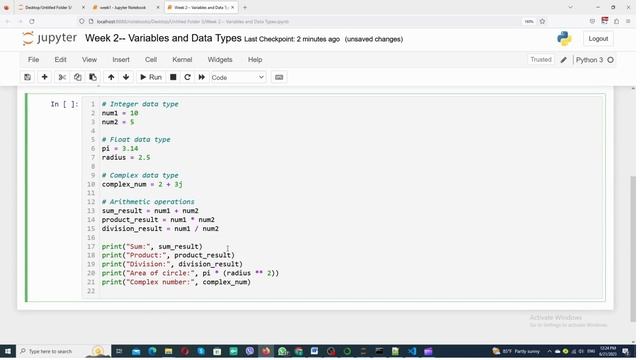Open the Windows Start menu
The height and width of the screenshot is (360, 640).
coord(8,351)
